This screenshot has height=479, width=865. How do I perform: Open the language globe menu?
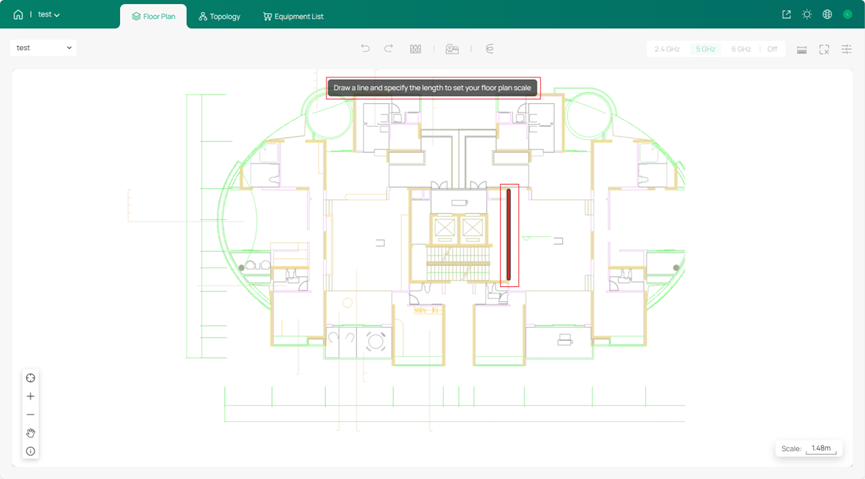[x=827, y=15]
